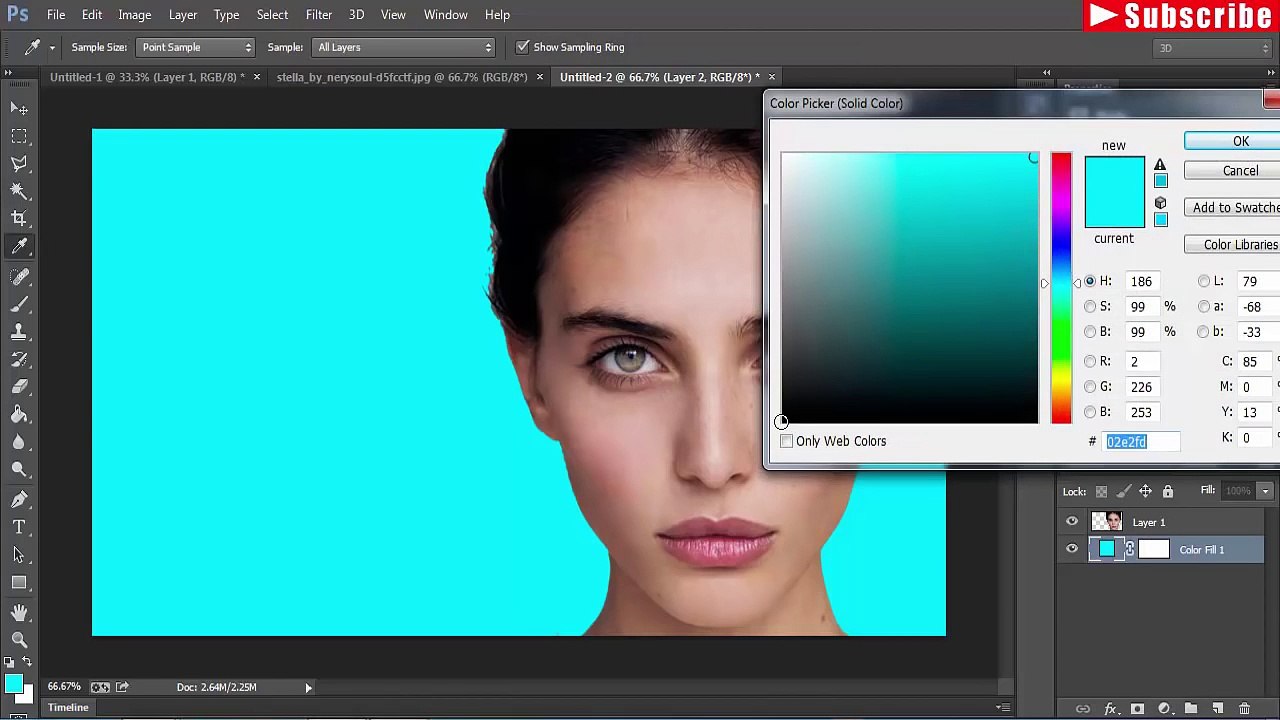
Task: Open the Window menu
Action: tap(445, 15)
